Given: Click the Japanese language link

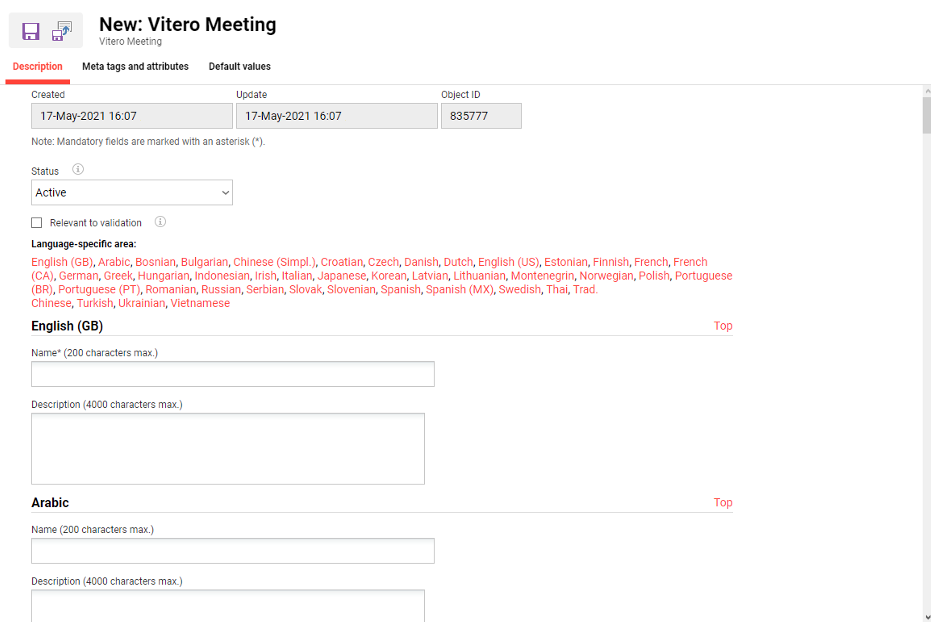Looking at the screenshot, I should [x=341, y=276].
